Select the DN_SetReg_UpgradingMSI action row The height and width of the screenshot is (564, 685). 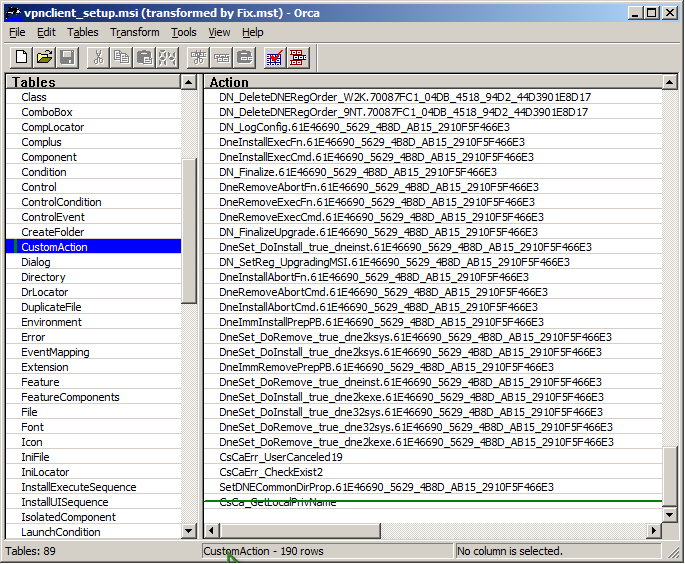[433, 262]
